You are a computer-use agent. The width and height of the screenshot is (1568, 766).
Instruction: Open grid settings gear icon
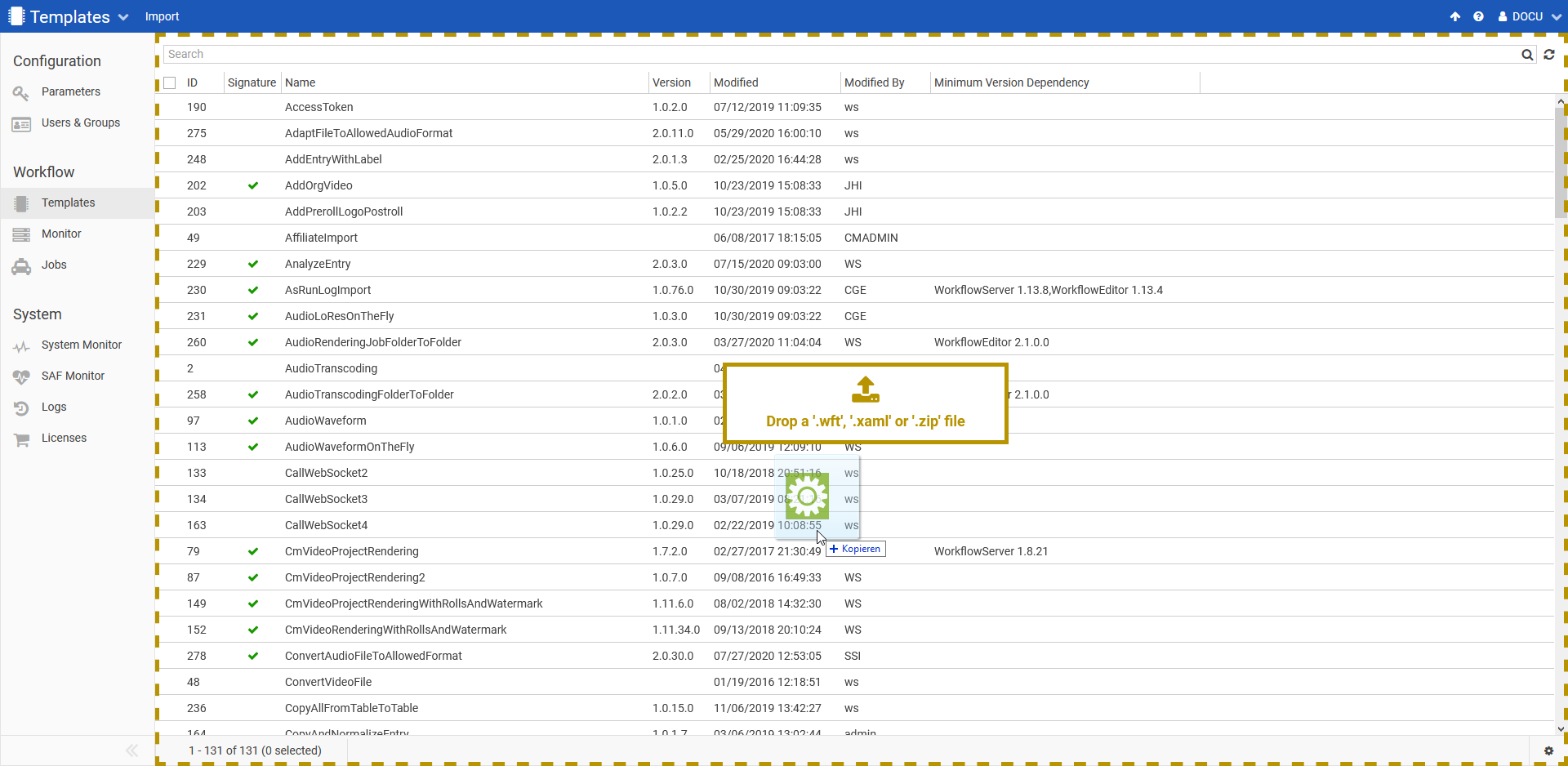click(1548, 751)
